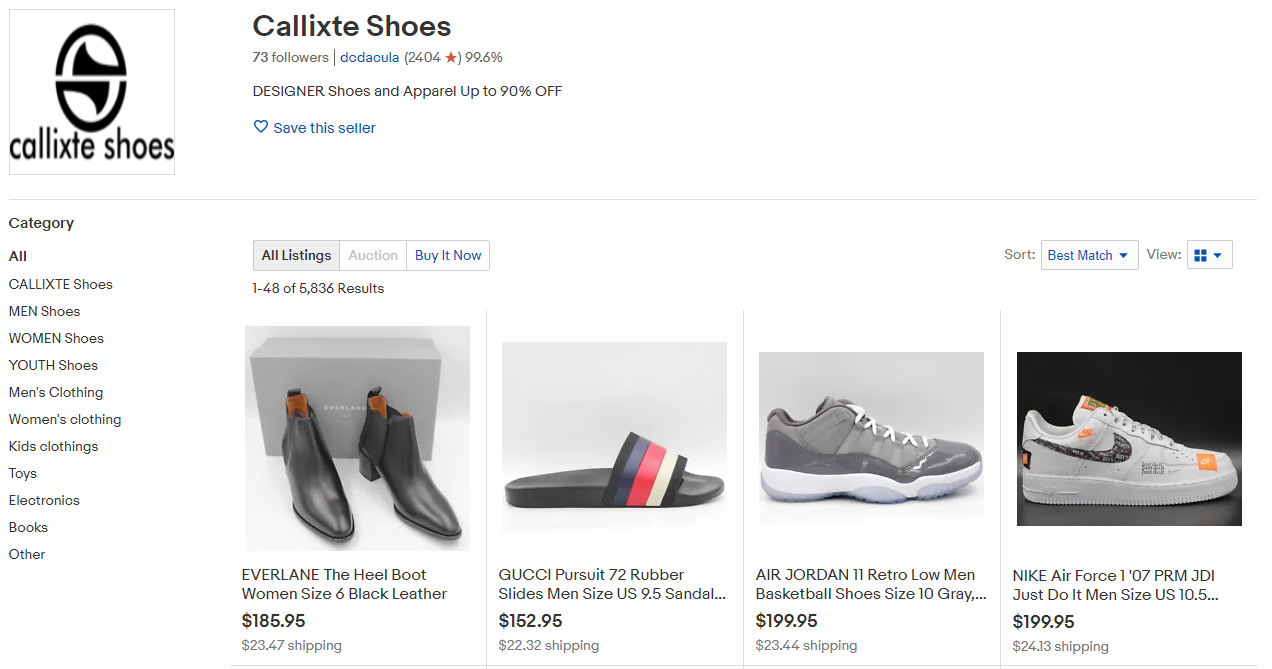
Task: Click the AIR JORDAN 11 product photo
Action: [x=870, y=438]
